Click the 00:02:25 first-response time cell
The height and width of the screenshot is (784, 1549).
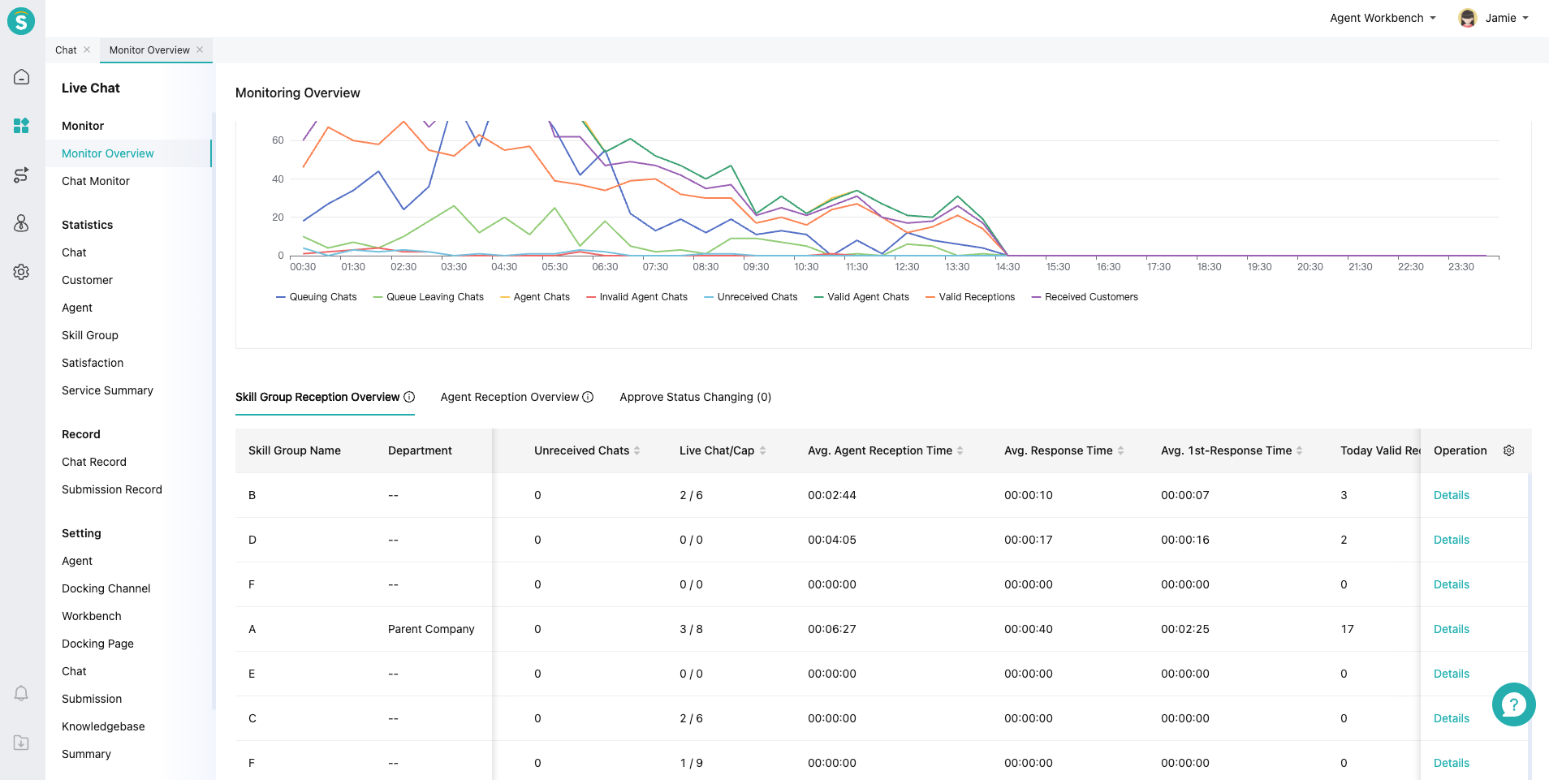pos(1185,629)
